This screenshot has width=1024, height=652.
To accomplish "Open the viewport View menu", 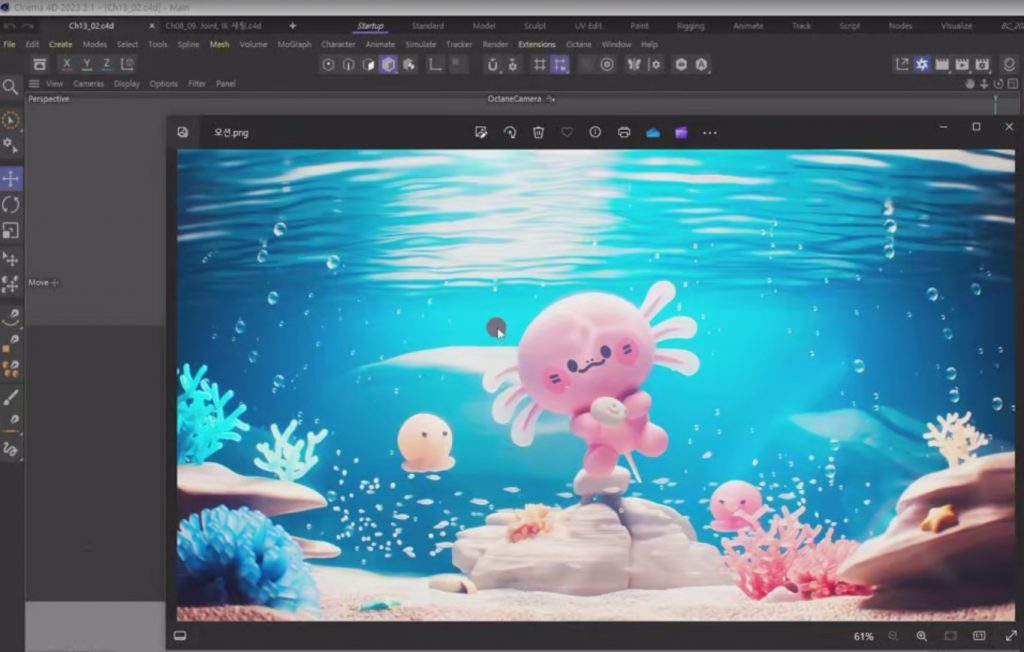I will [54, 84].
